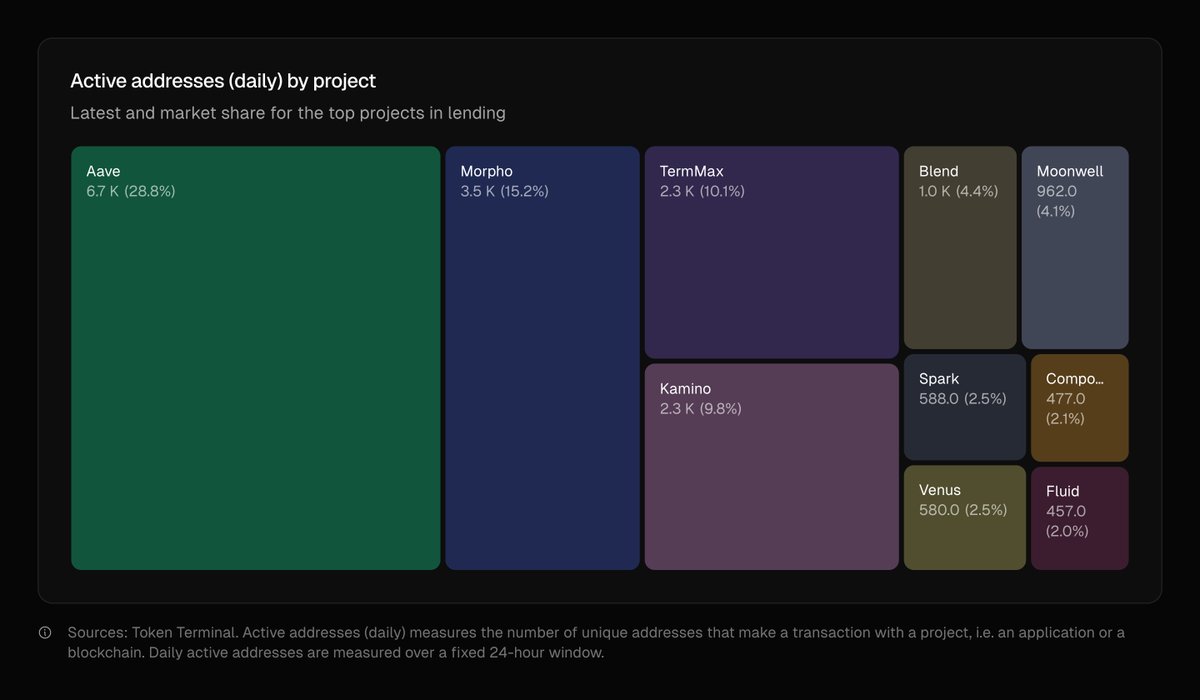
Task: Click TermMax's 2.3 K (10.1%) value
Action: pos(702,191)
